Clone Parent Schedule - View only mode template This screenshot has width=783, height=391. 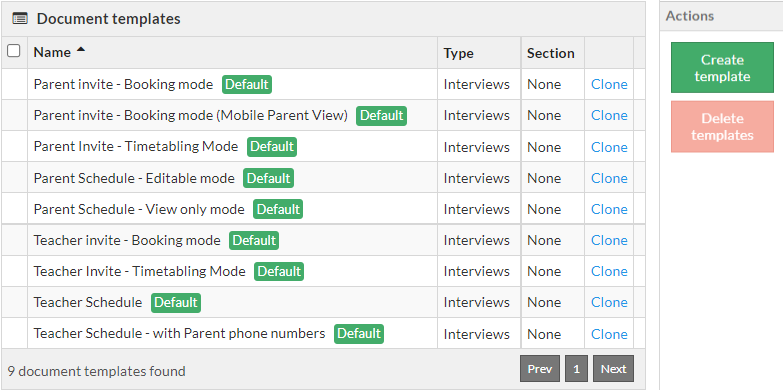click(609, 209)
